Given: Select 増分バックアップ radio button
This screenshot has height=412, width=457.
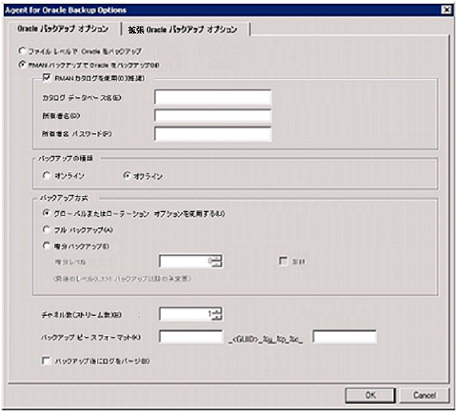Looking at the screenshot, I should coord(46,246).
